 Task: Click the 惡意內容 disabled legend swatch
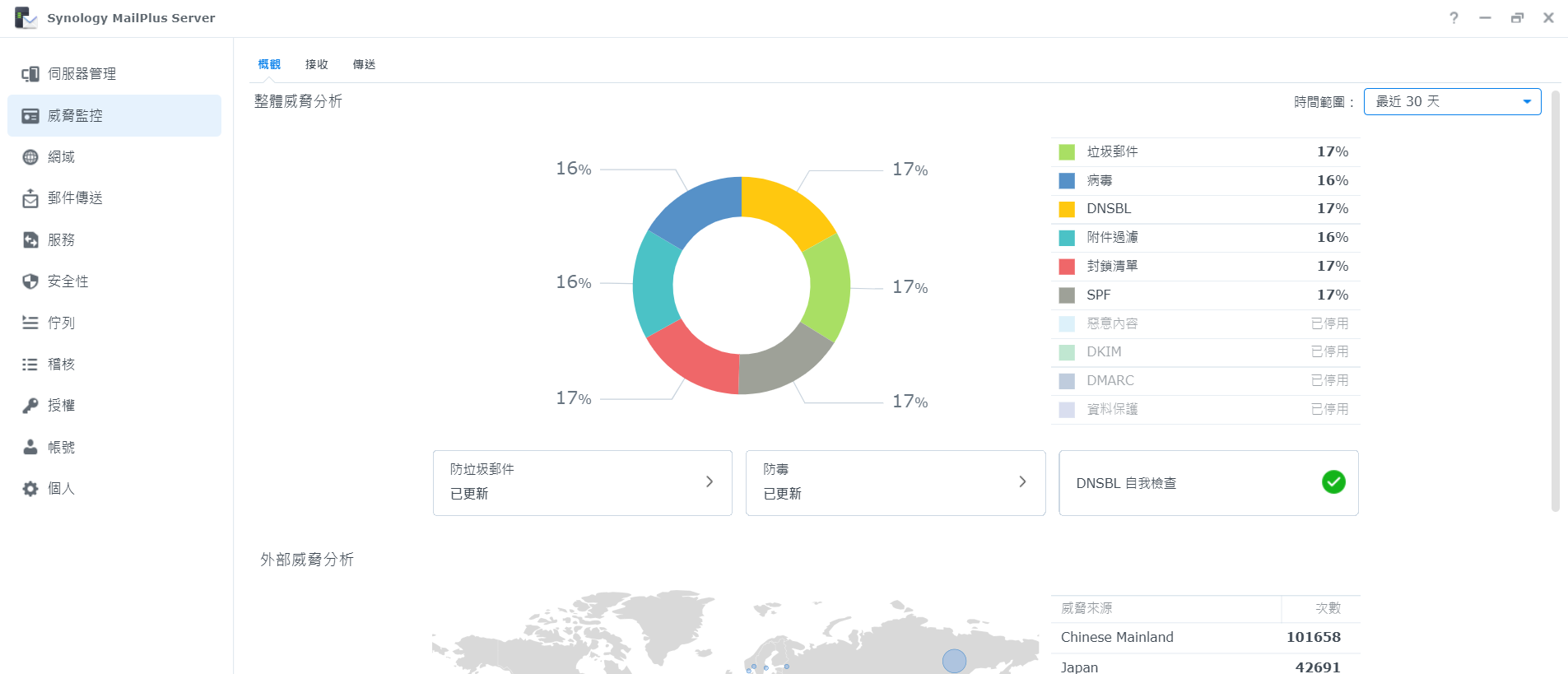pyautogui.click(x=1067, y=324)
